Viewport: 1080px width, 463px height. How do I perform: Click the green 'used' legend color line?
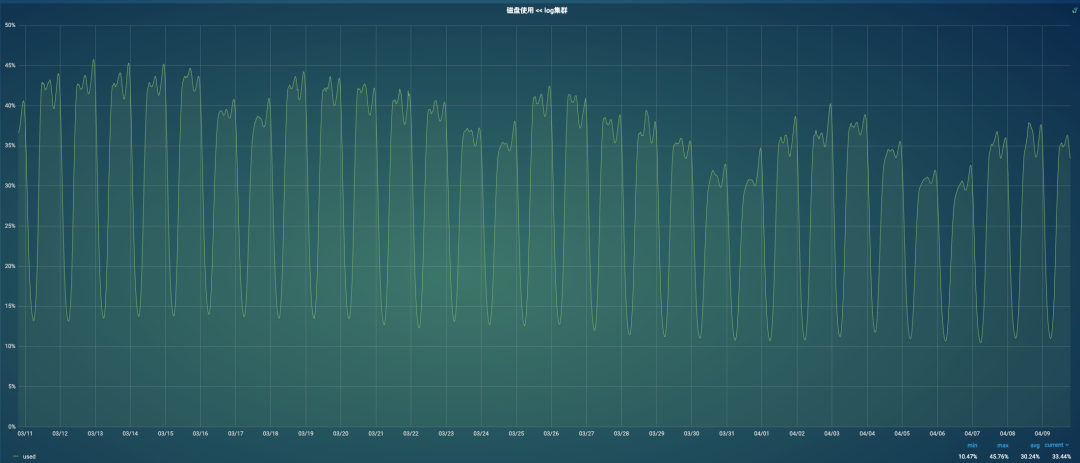[16, 456]
